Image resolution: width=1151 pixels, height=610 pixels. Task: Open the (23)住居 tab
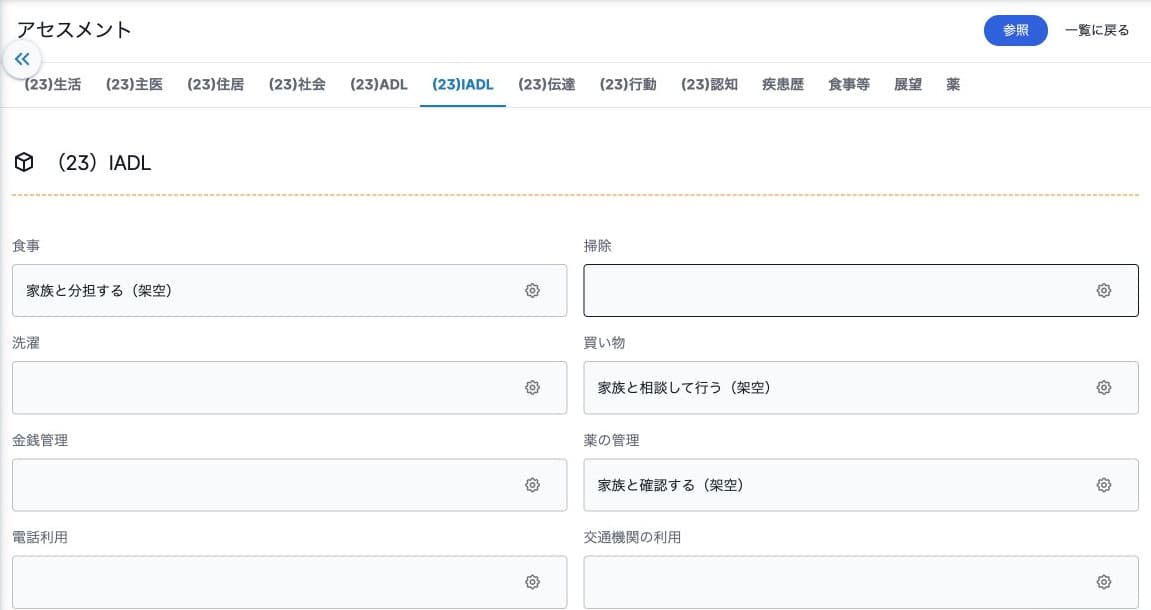point(216,84)
